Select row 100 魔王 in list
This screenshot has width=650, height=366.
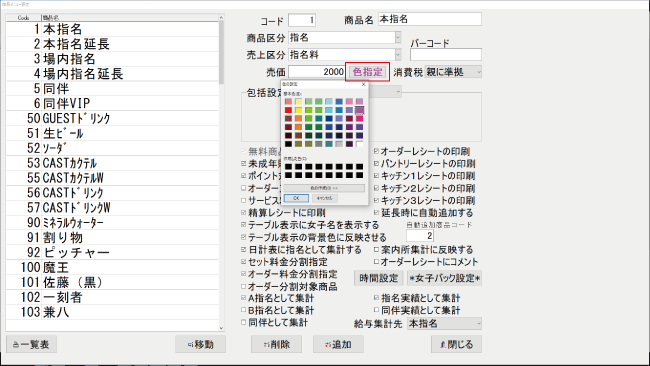[112, 267]
